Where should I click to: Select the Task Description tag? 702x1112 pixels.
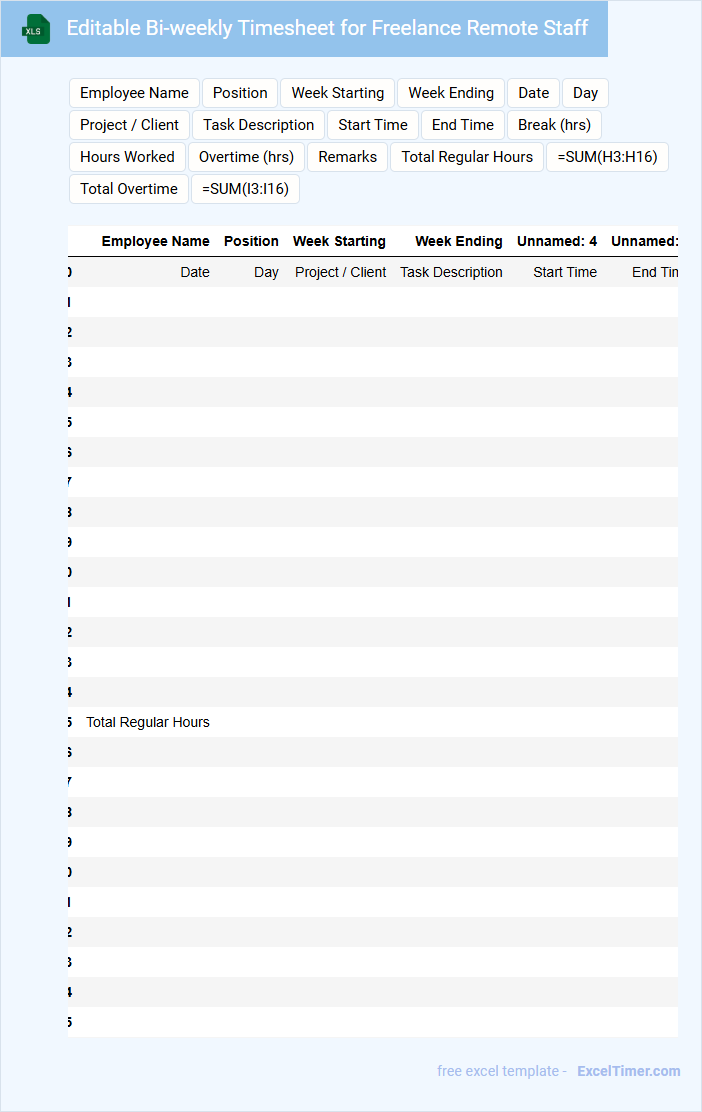[x=258, y=125]
